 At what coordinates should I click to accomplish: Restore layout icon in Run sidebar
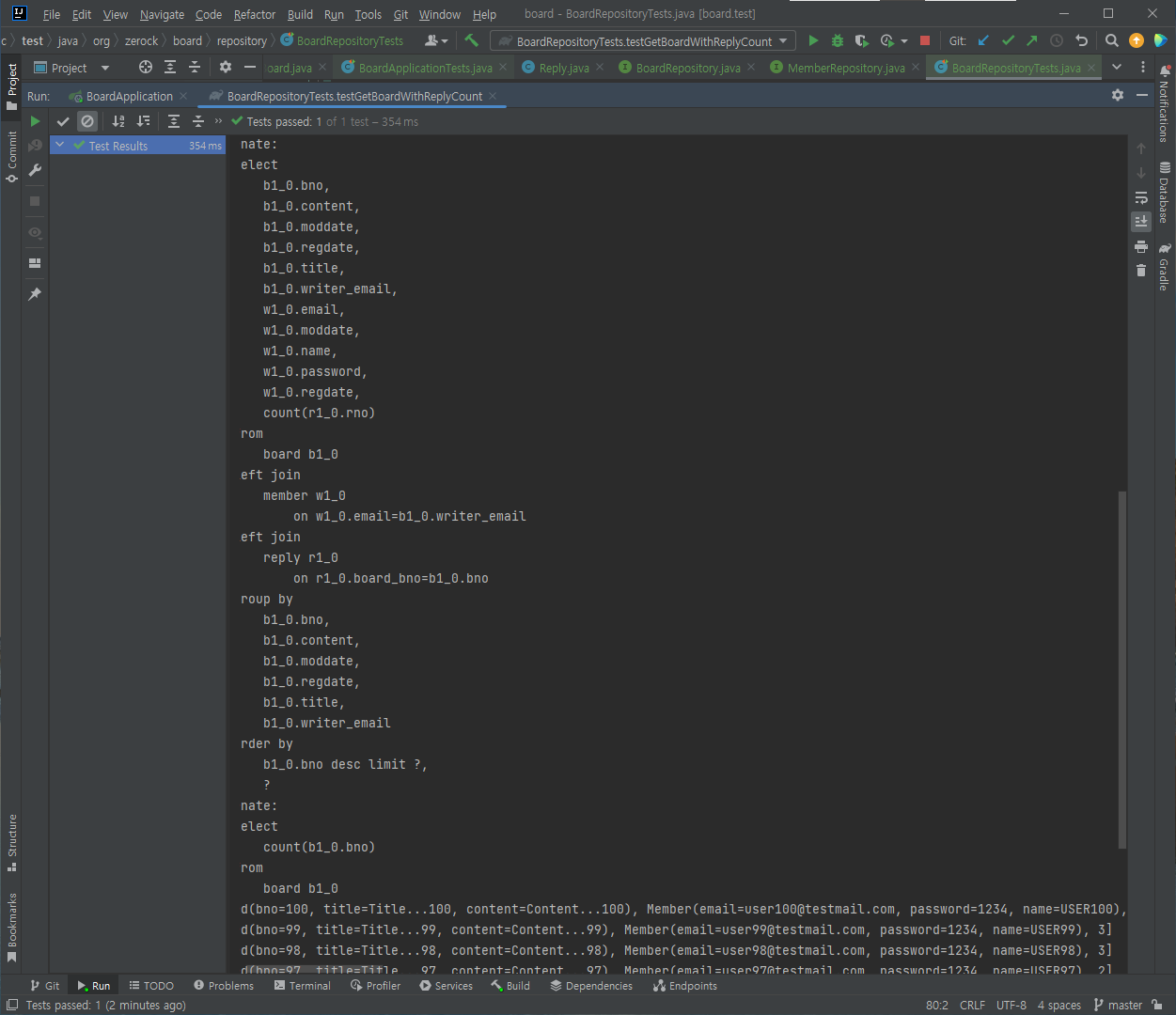click(x=35, y=263)
